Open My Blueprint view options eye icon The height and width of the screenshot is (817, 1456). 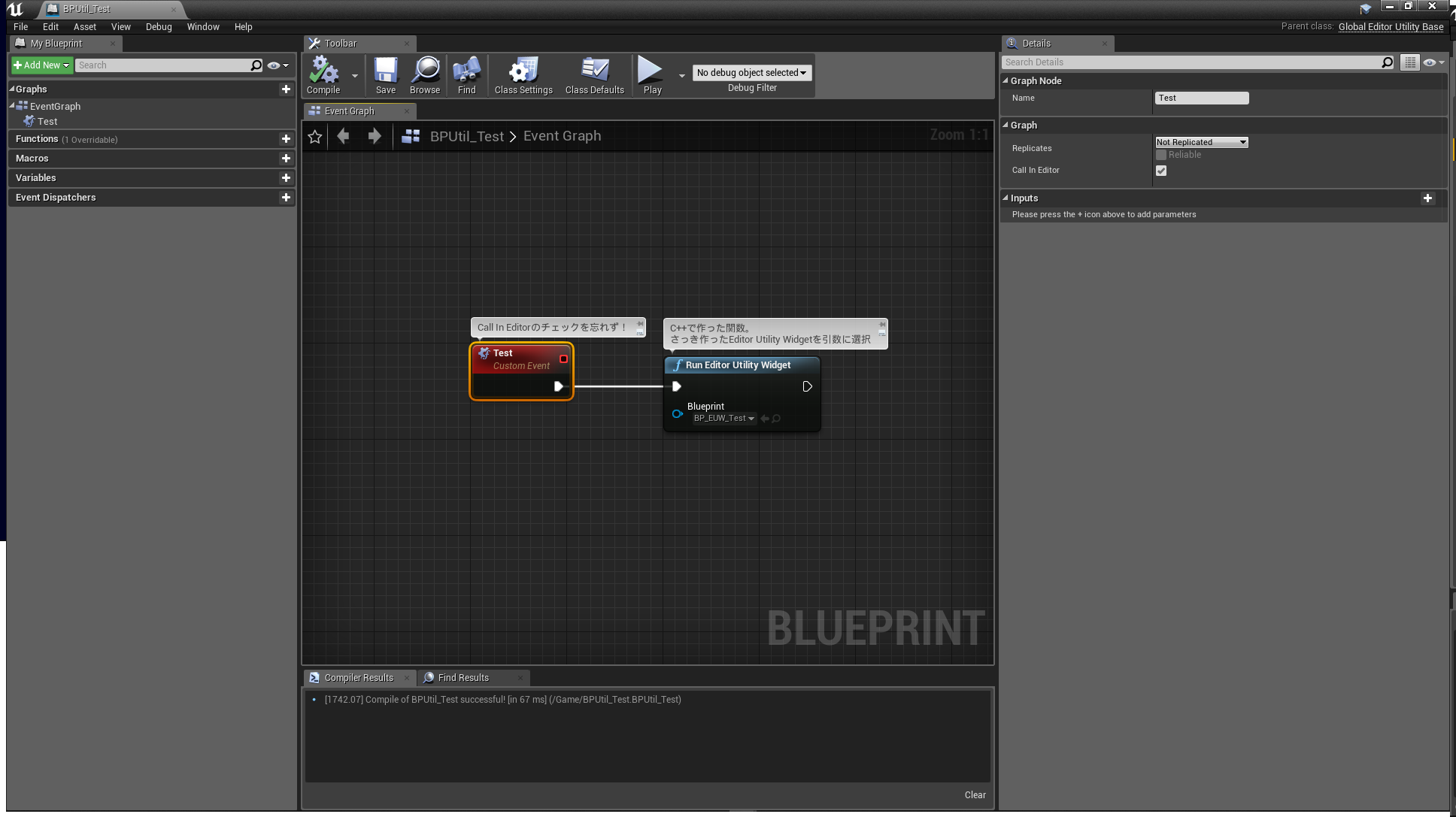click(278, 65)
